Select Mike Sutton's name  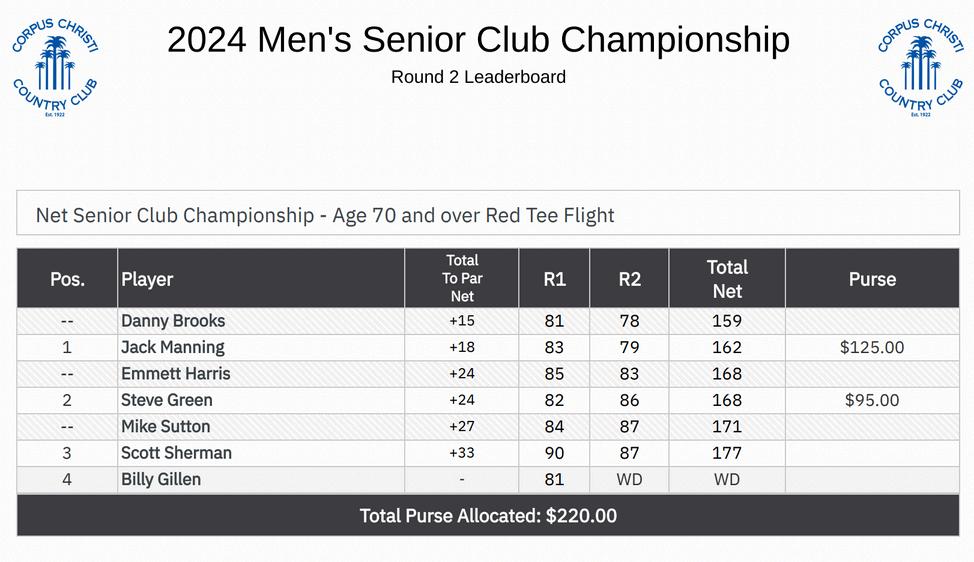(x=166, y=427)
